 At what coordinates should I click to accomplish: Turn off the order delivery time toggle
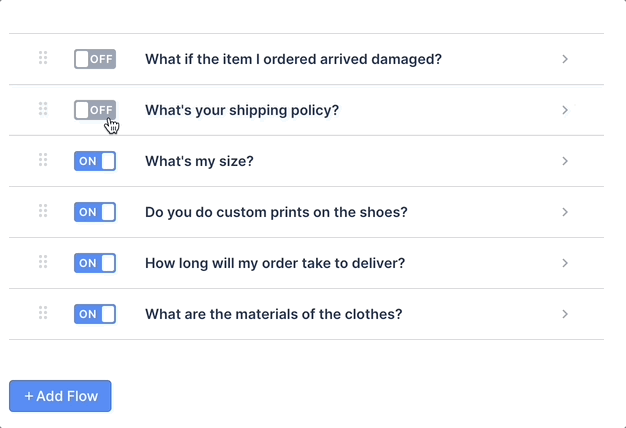(x=95, y=263)
